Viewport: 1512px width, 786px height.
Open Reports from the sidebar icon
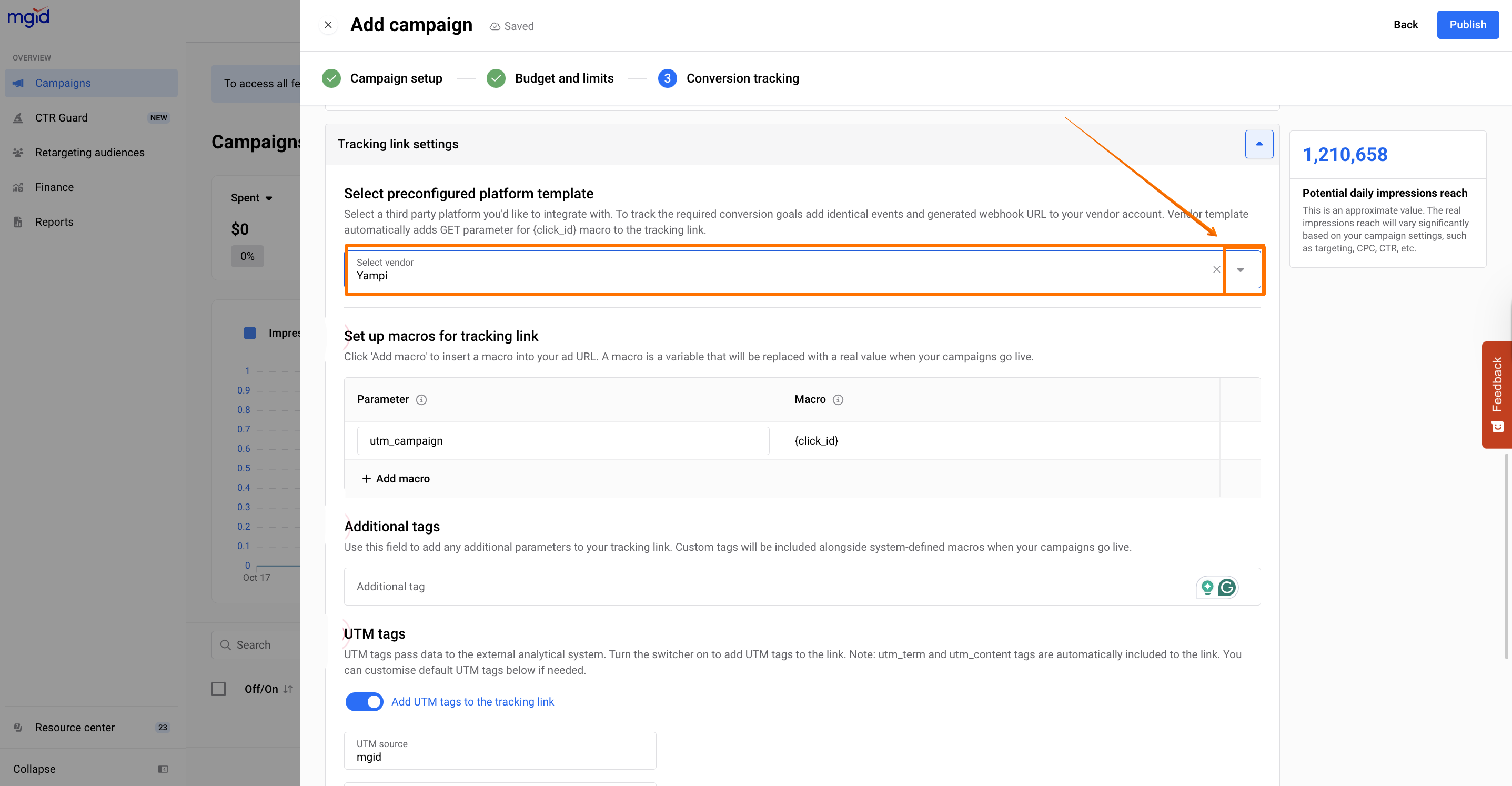point(18,222)
